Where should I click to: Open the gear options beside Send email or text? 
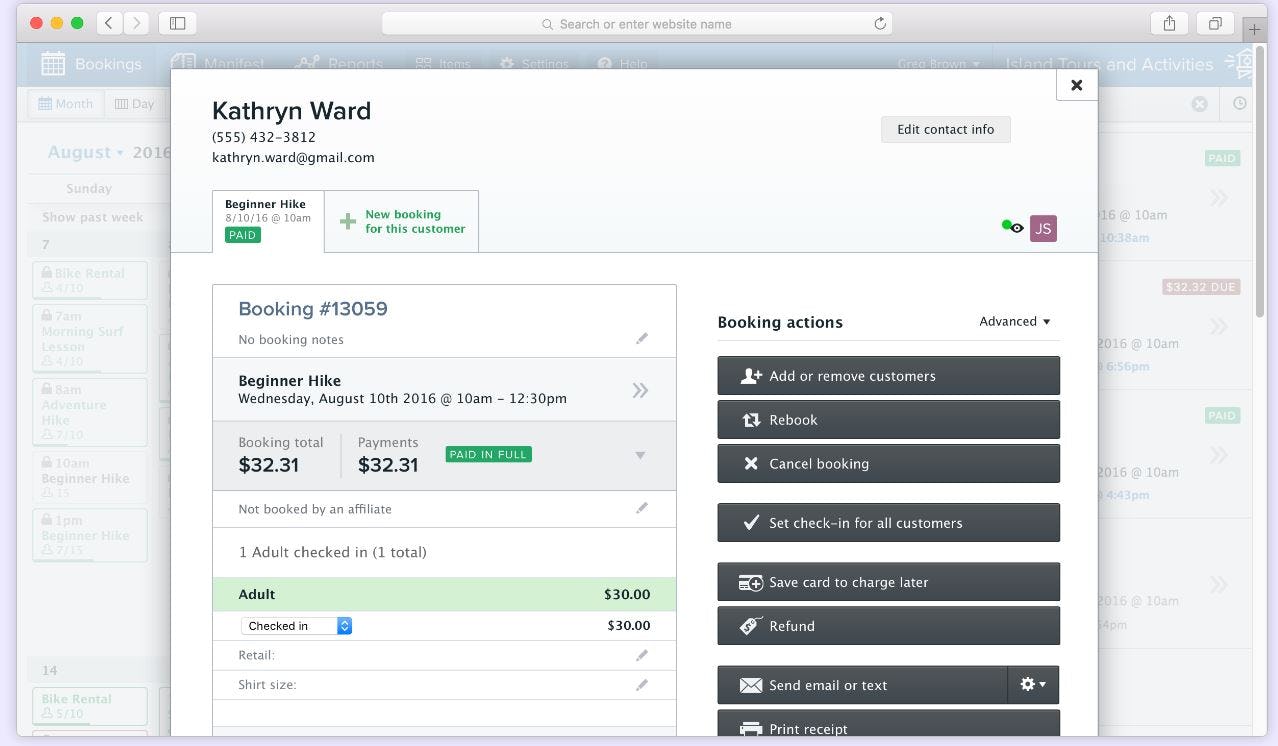tap(1031, 684)
